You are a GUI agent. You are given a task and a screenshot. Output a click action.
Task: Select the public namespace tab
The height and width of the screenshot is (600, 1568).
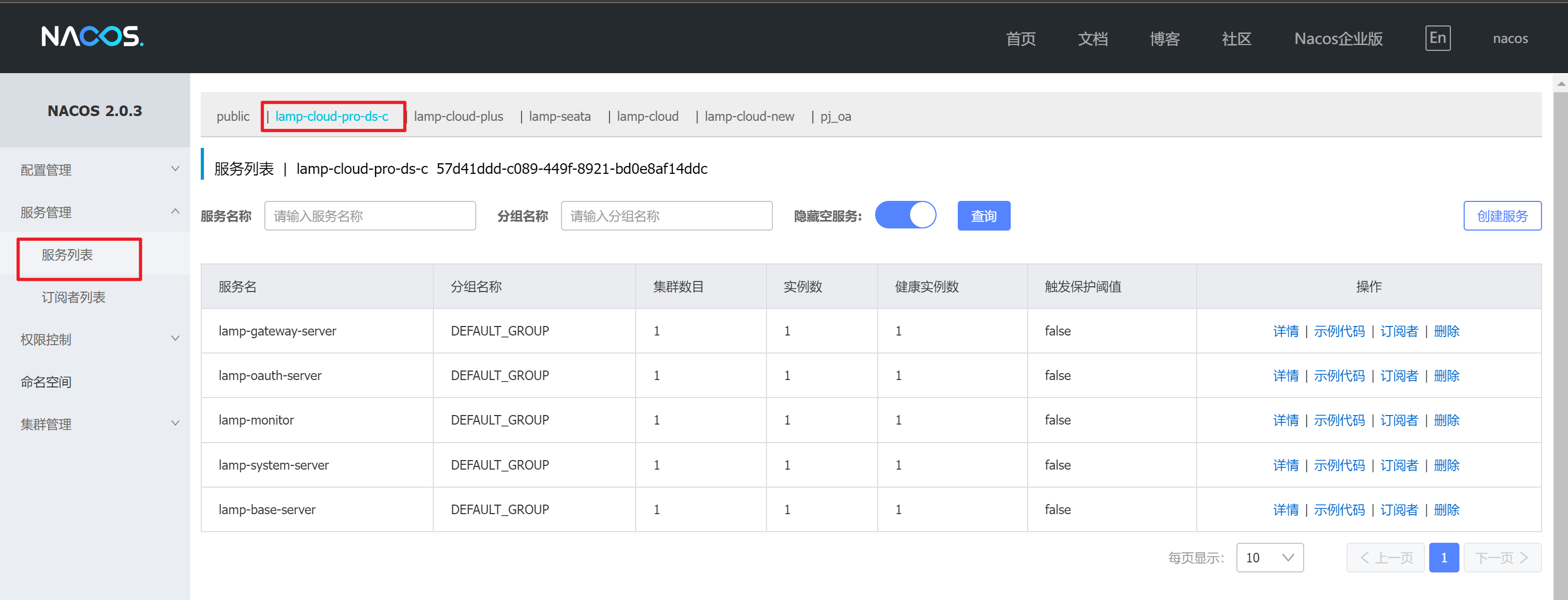tap(233, 117)
